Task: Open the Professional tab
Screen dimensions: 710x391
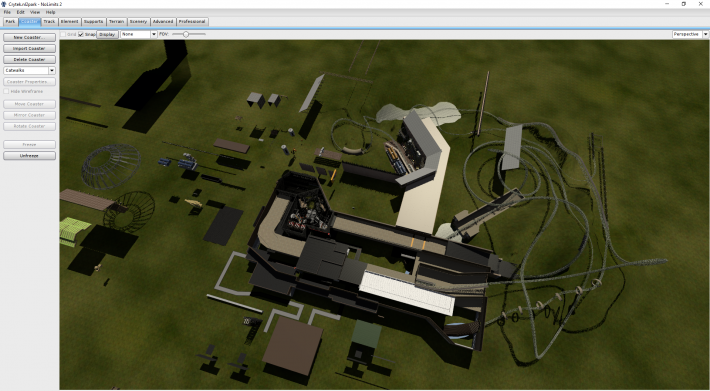Action: (x=192, y=21)
